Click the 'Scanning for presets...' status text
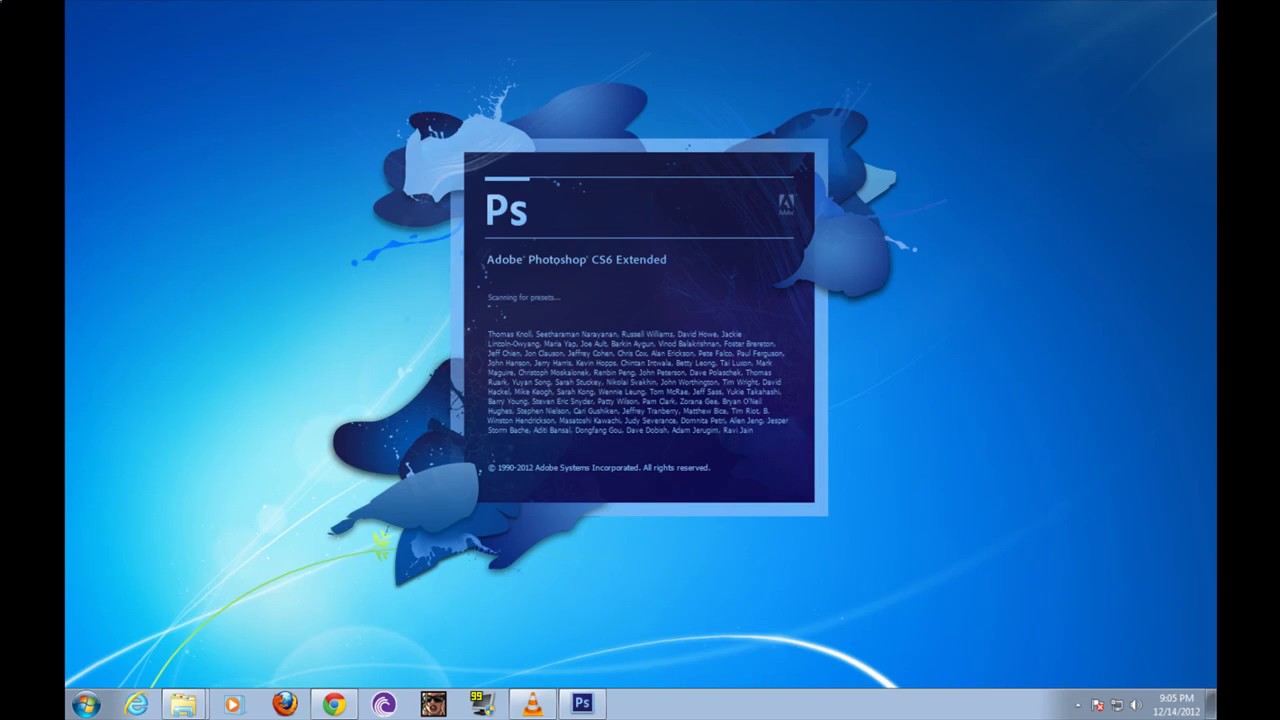 [x=524, y=298]
